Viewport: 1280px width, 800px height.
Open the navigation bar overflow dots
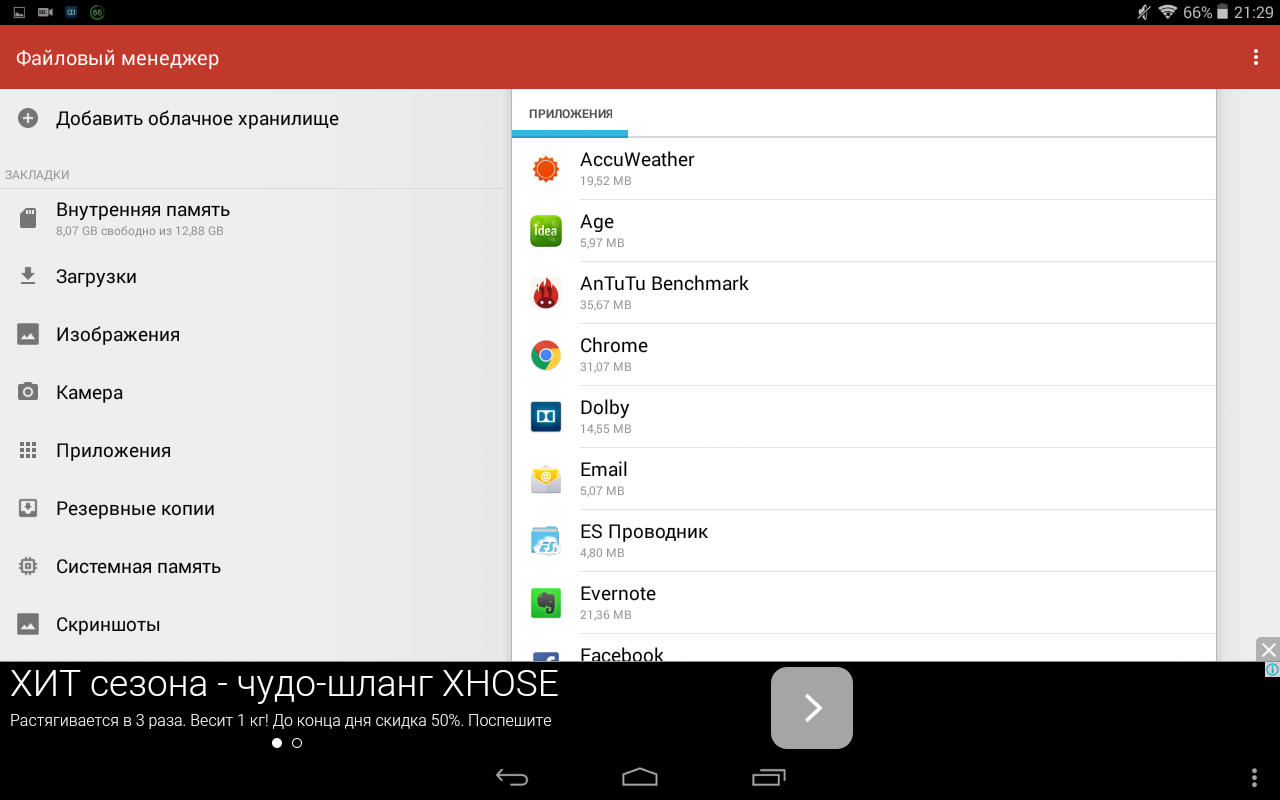click(x=1255, y=777)
